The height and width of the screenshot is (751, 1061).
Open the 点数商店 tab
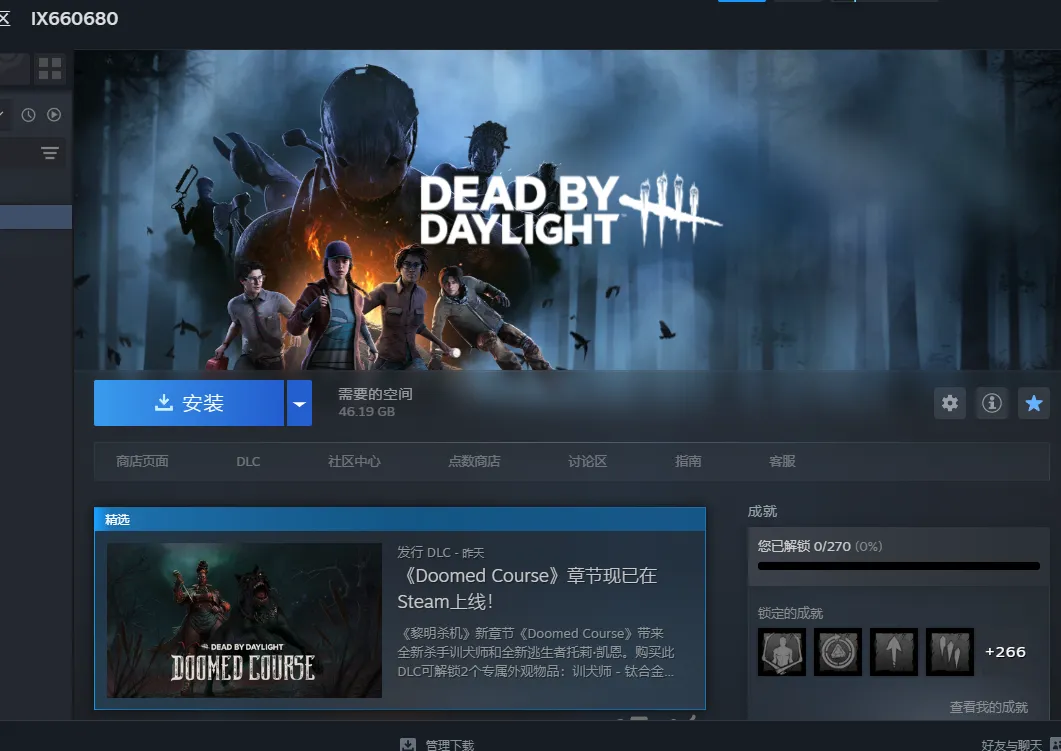point(474,461)
